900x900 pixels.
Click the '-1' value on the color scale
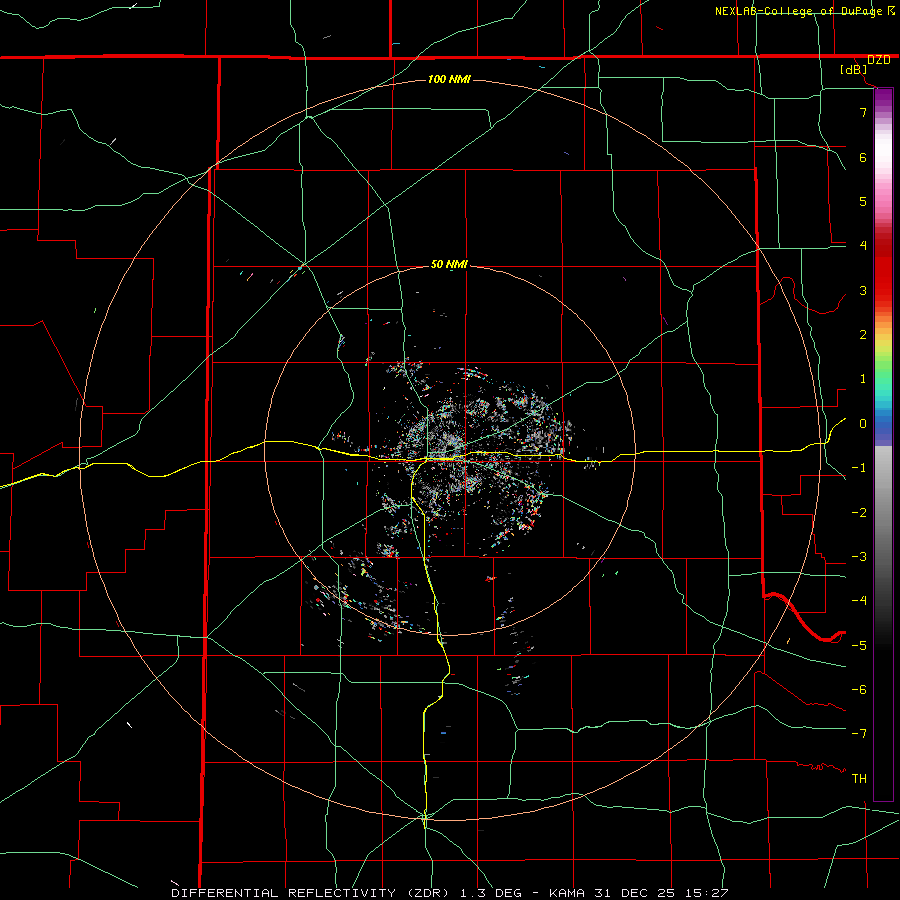pos(859,468)
